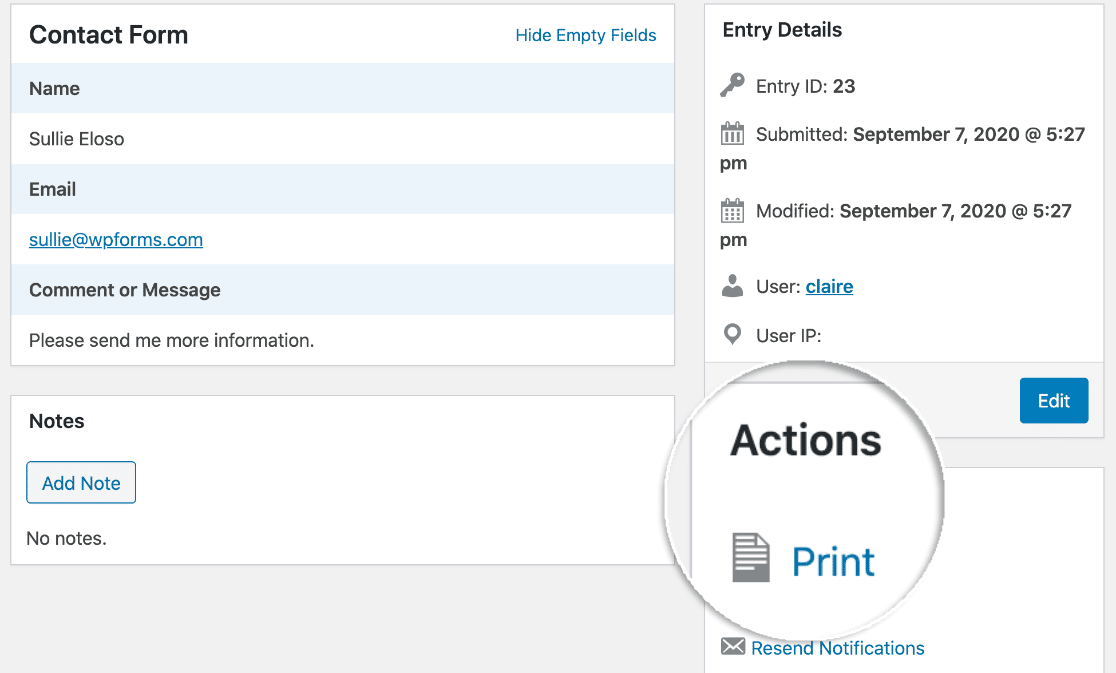This screenshot has width=1116, height=673.
Task: Click the Modified date calendar icon
Action: click(x=732, y=211)
